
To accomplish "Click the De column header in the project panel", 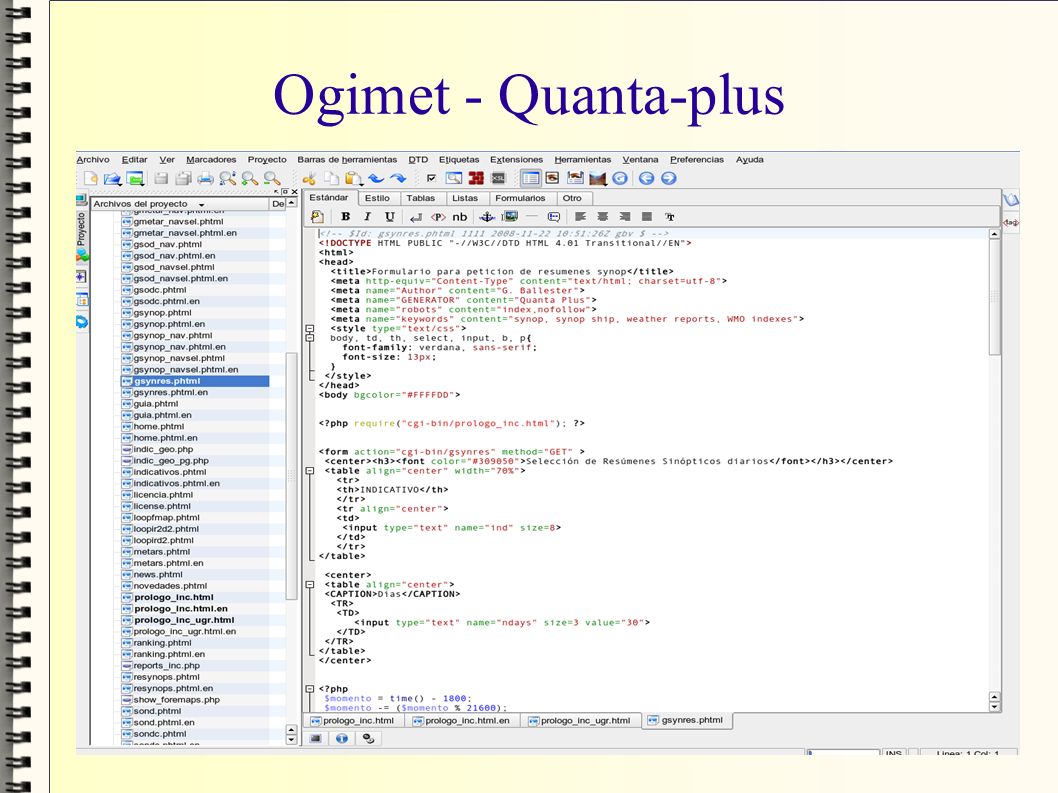I will point(278,204).
